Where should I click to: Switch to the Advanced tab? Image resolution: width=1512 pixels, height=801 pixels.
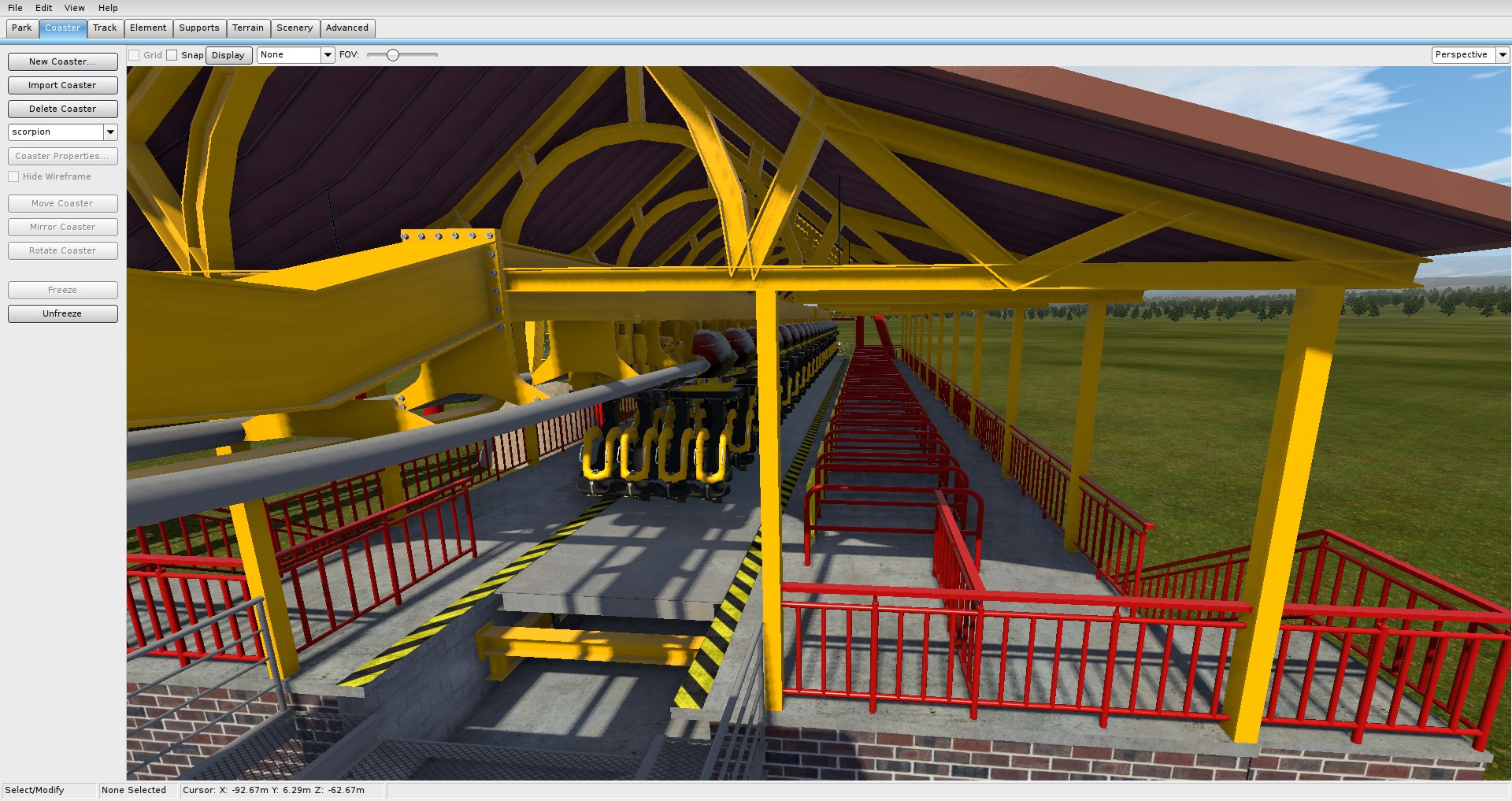[x=347, y=28]
